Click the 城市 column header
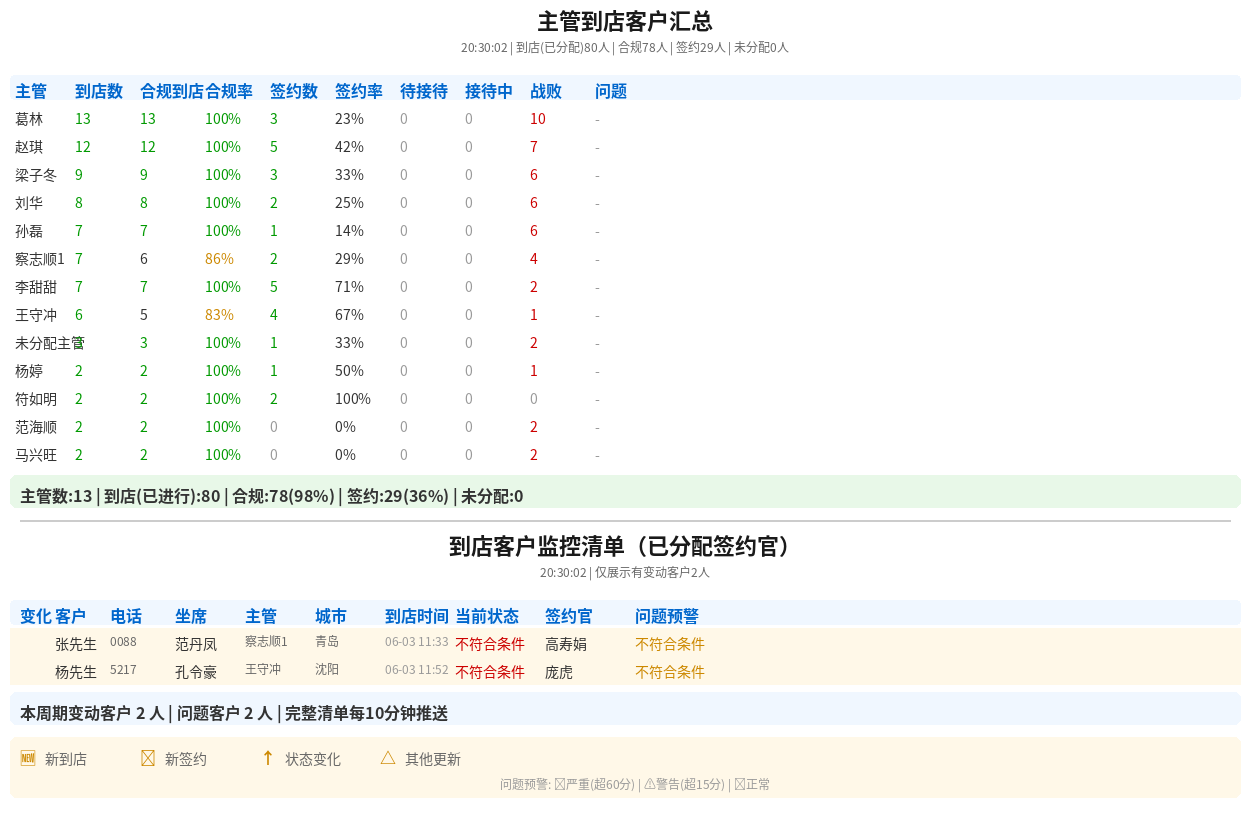 tap(331, 616)
